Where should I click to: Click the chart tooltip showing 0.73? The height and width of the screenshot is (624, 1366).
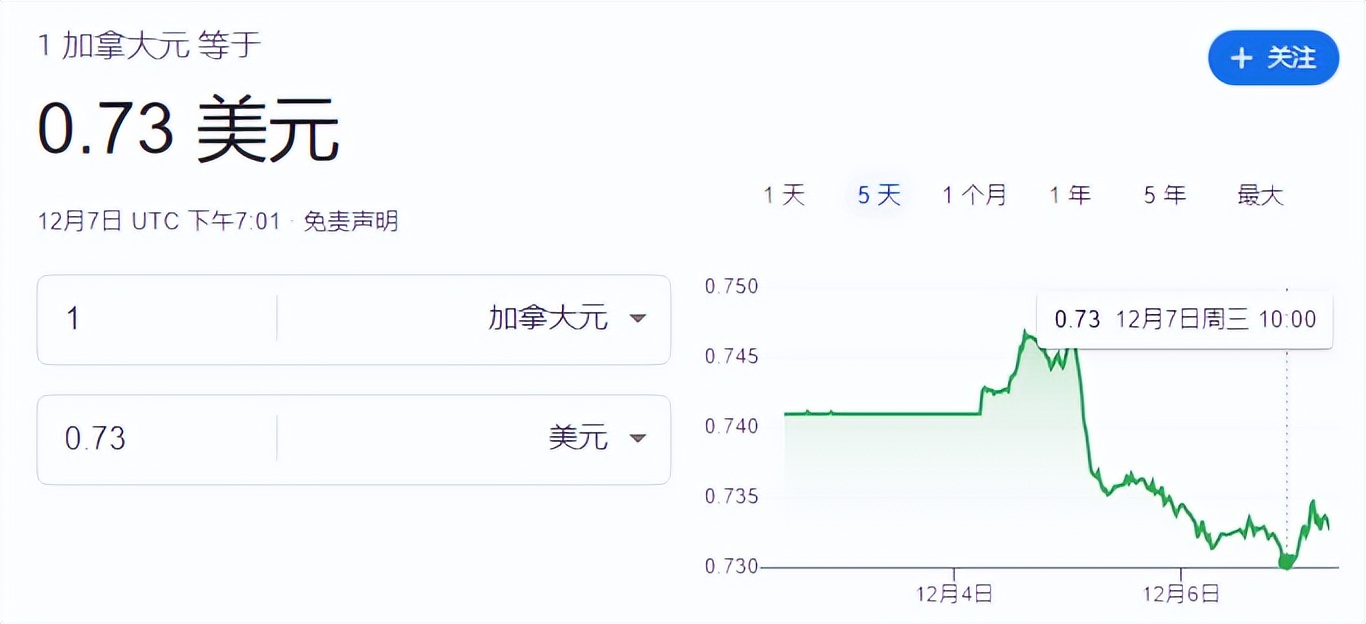[1184, 318]
